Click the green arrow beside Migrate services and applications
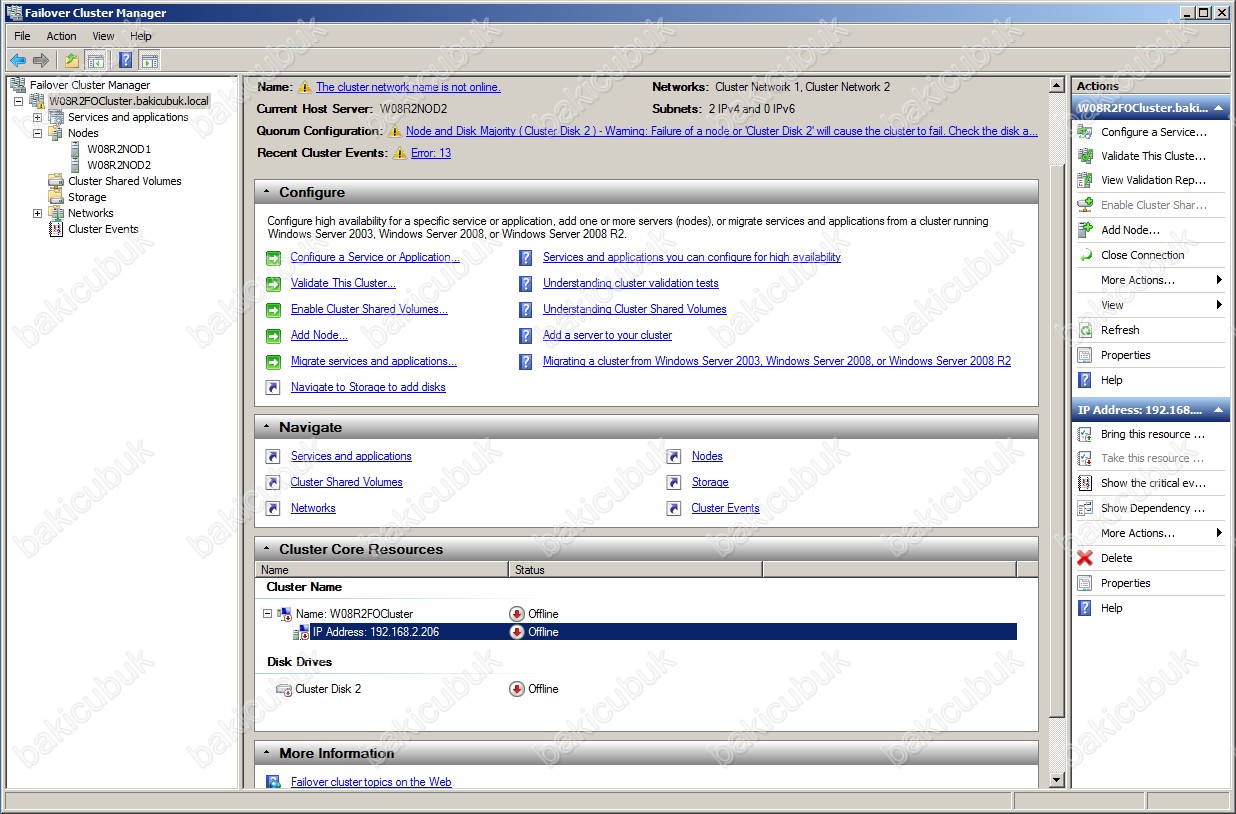Screen dimensions: 1236x814 pos(274,362)
